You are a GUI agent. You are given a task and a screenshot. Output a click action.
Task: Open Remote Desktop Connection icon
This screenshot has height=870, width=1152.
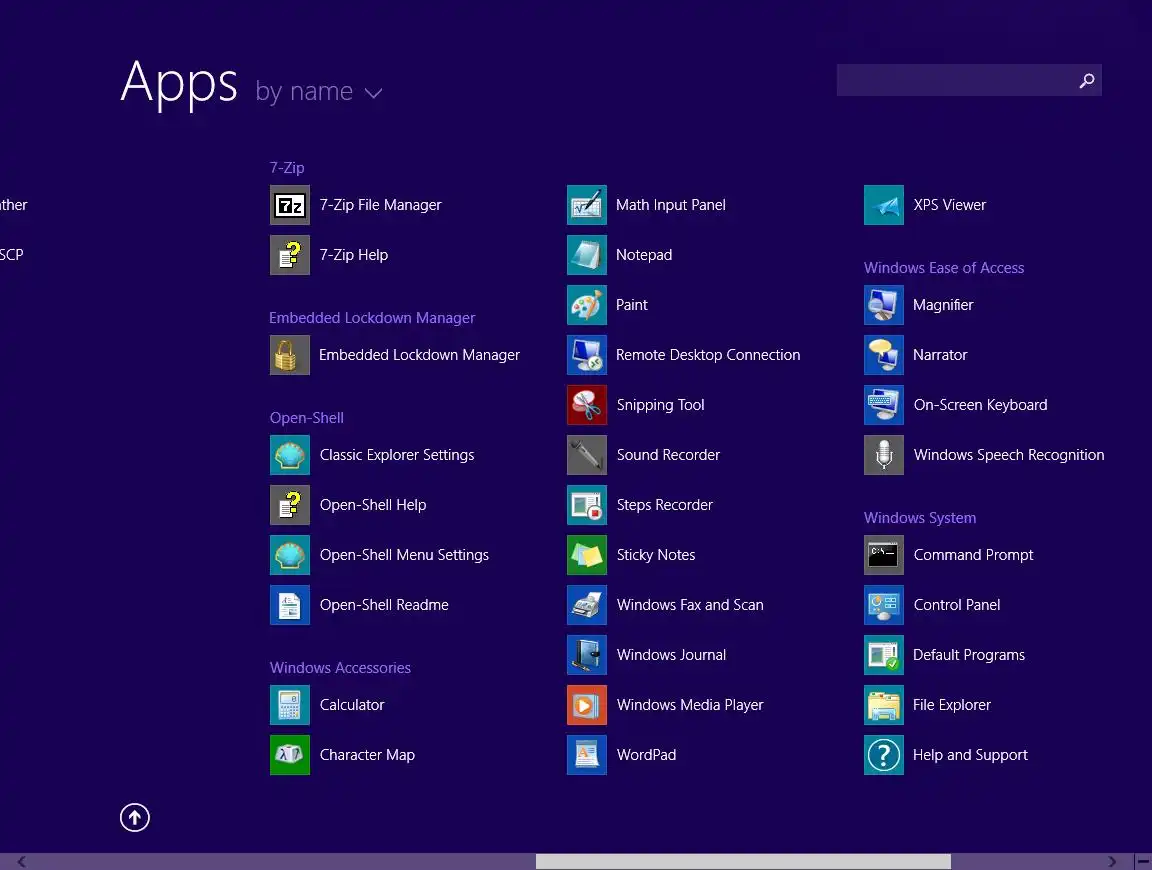pos(587,355)
